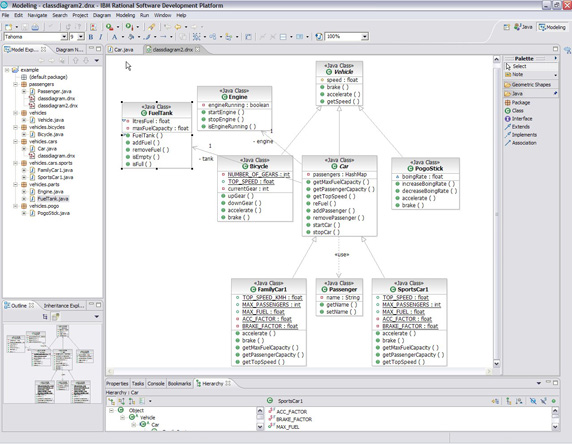Pick the Association tool from Palette
The image size is (572, 444).
[521, 143]
